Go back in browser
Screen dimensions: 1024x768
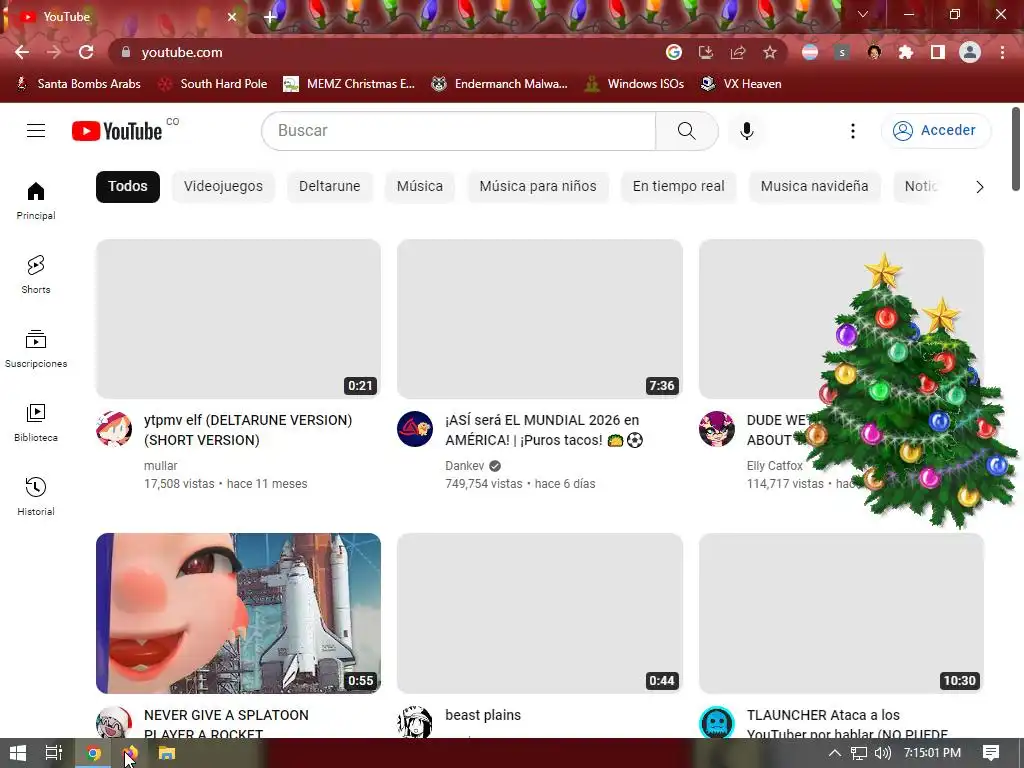[x=22, y=52]
